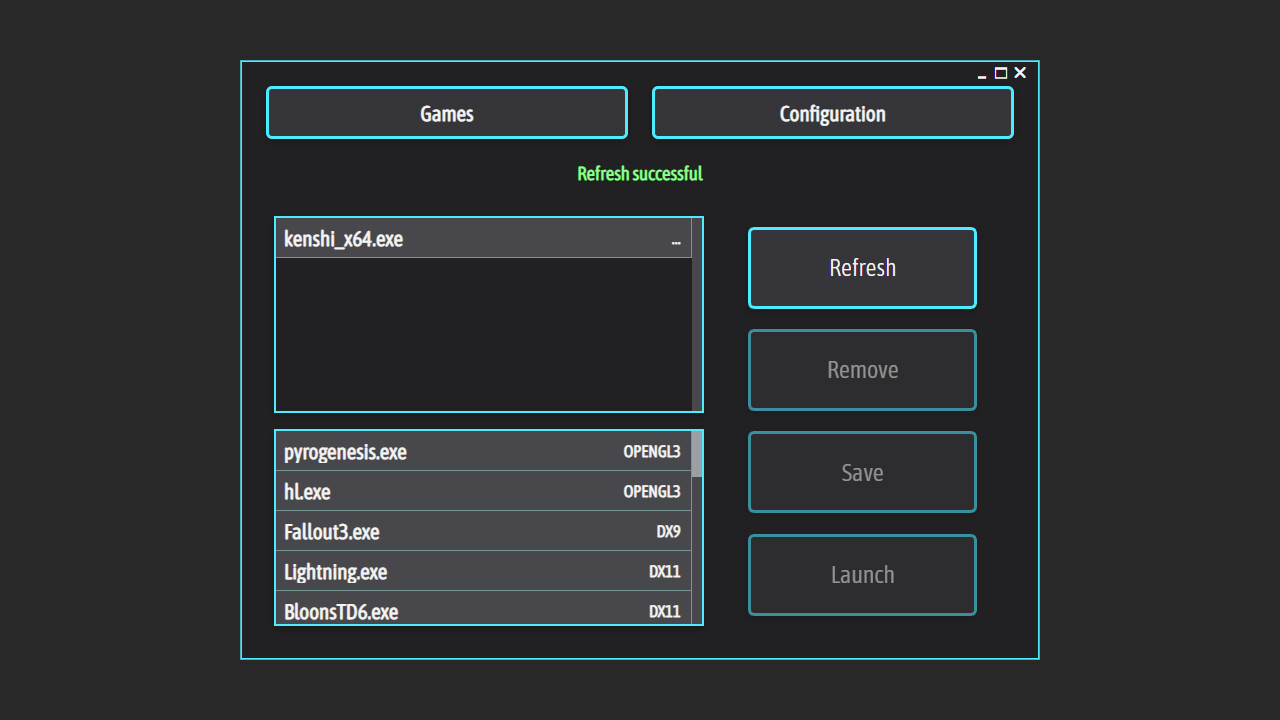Open the Configuration tab

pos(832,113)
